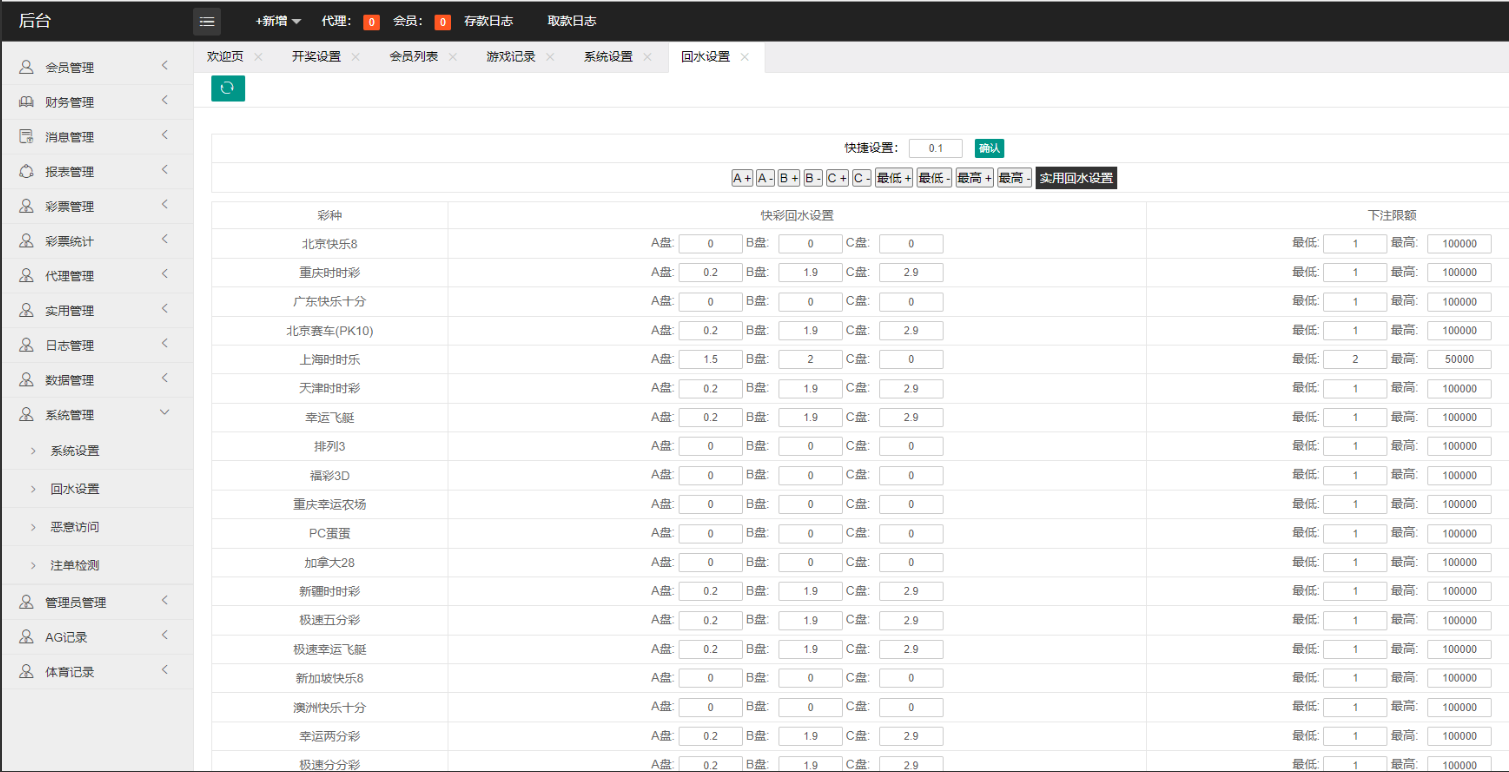Click the 财务管理 sidebar icon
Viewport: 1509px width, 772px height.
coord(26,102)
